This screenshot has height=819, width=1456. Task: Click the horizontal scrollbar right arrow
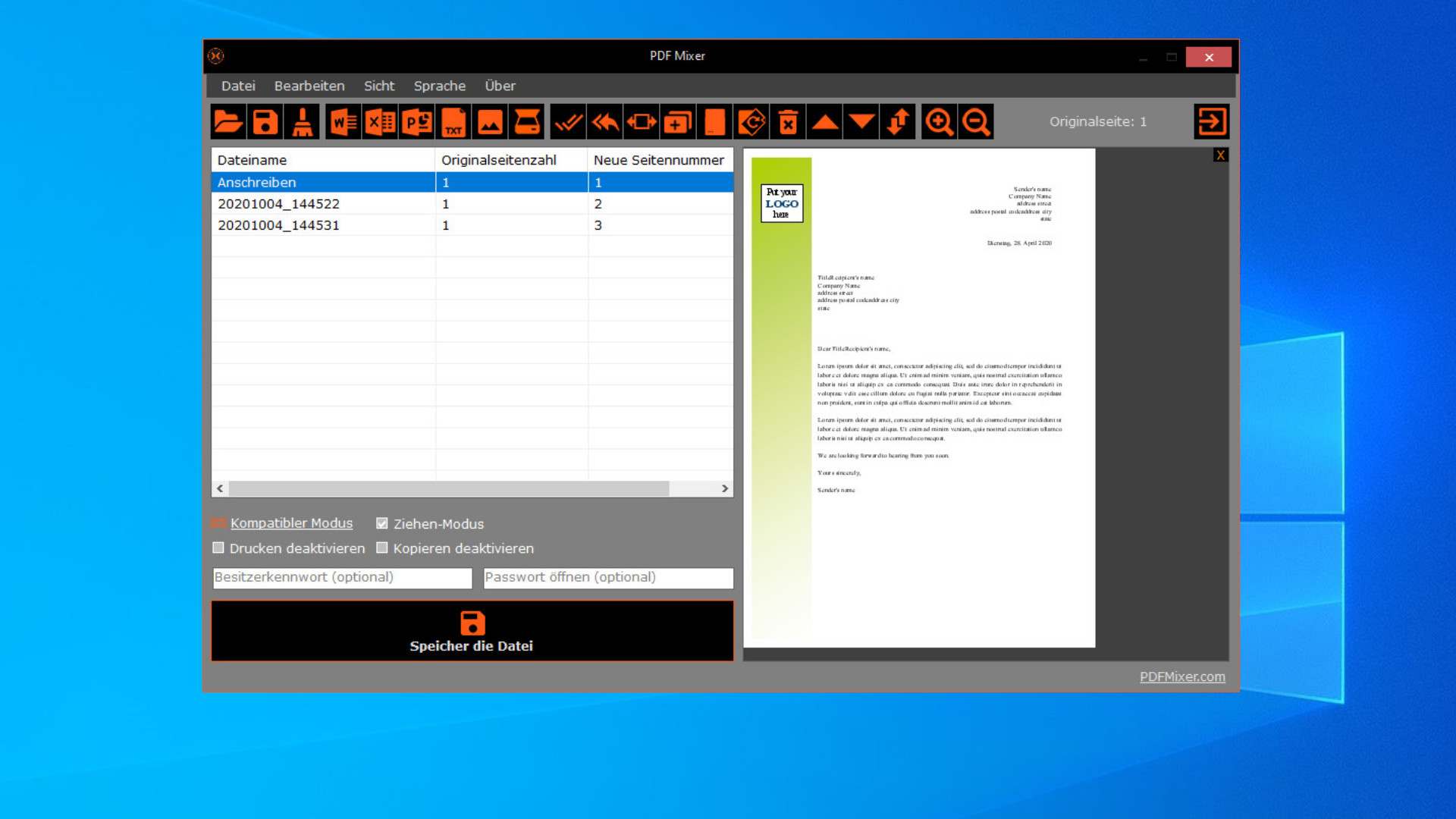725,488
